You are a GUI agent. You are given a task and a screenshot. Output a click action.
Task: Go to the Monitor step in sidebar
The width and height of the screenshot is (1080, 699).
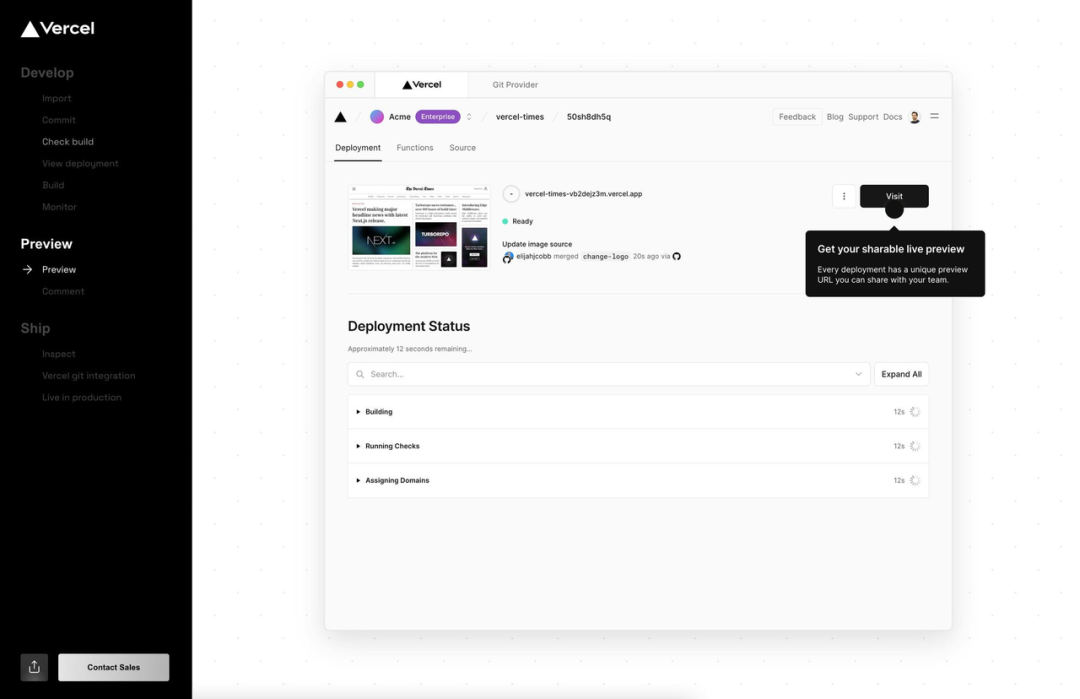59,207
